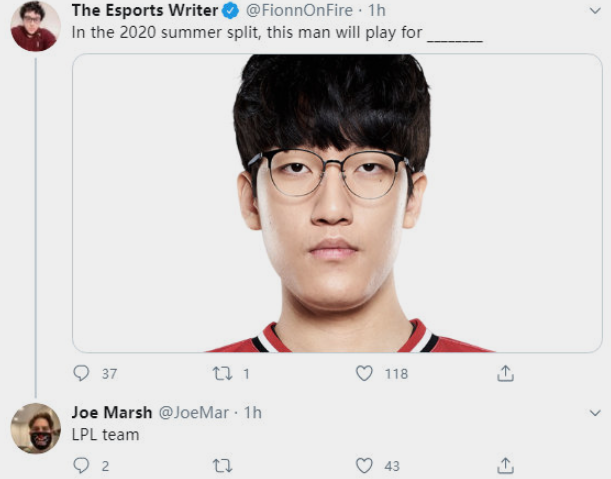Image resolution: width=611 pixels, height=479 pixels.
Task: Open The Esports Writer profile avatar
Action: pos(35,26)
